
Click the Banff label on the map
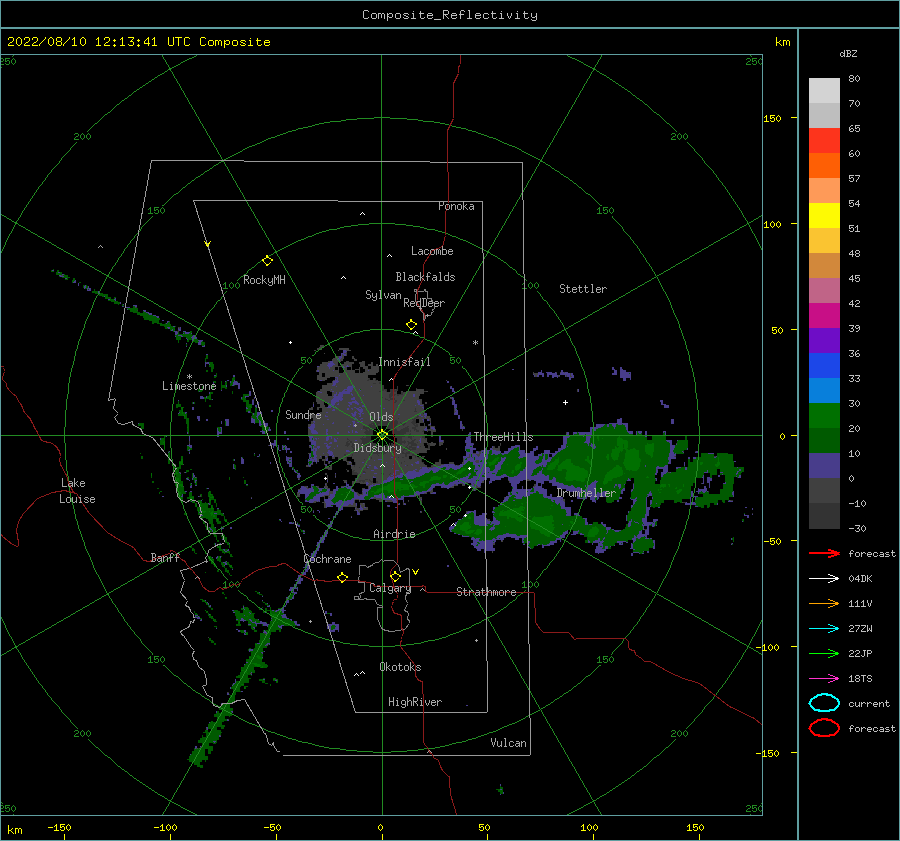165,557
